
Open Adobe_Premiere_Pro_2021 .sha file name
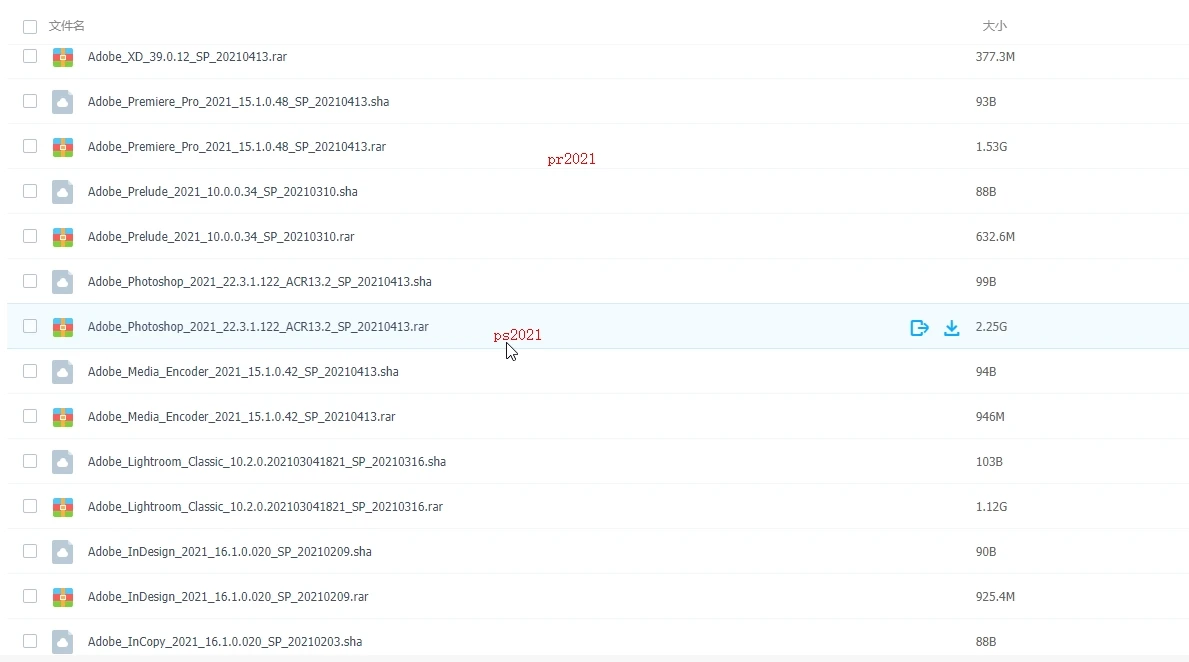[238, 102]
